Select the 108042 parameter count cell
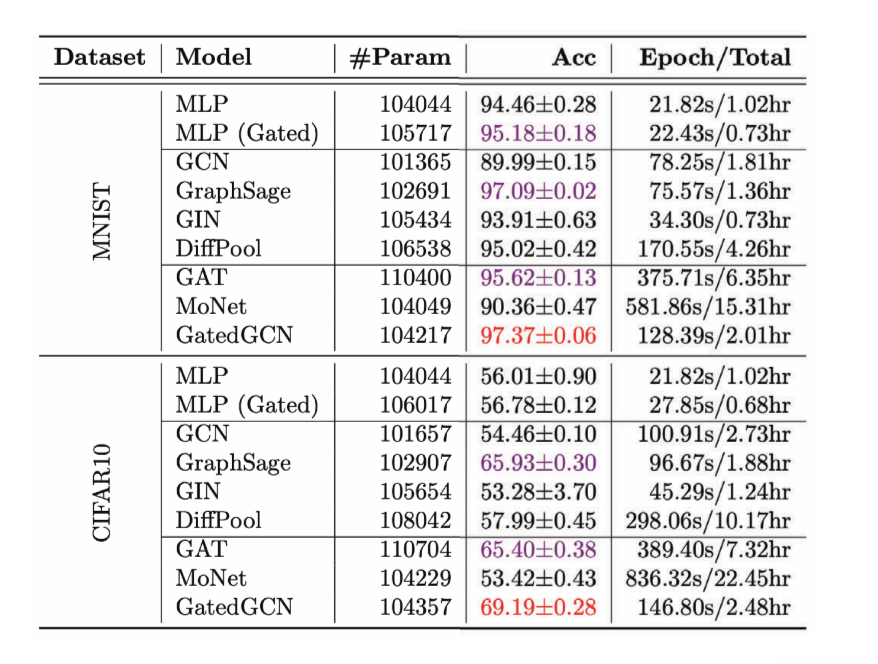Viewport: 878px width, 664px height. (415, 520)
